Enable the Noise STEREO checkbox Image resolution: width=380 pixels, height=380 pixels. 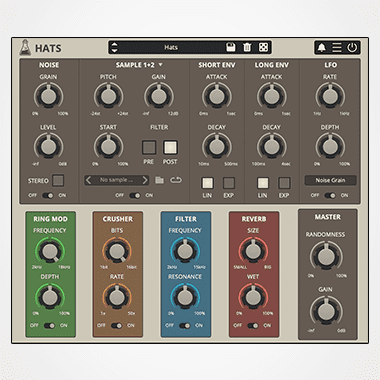coord(58,181)
